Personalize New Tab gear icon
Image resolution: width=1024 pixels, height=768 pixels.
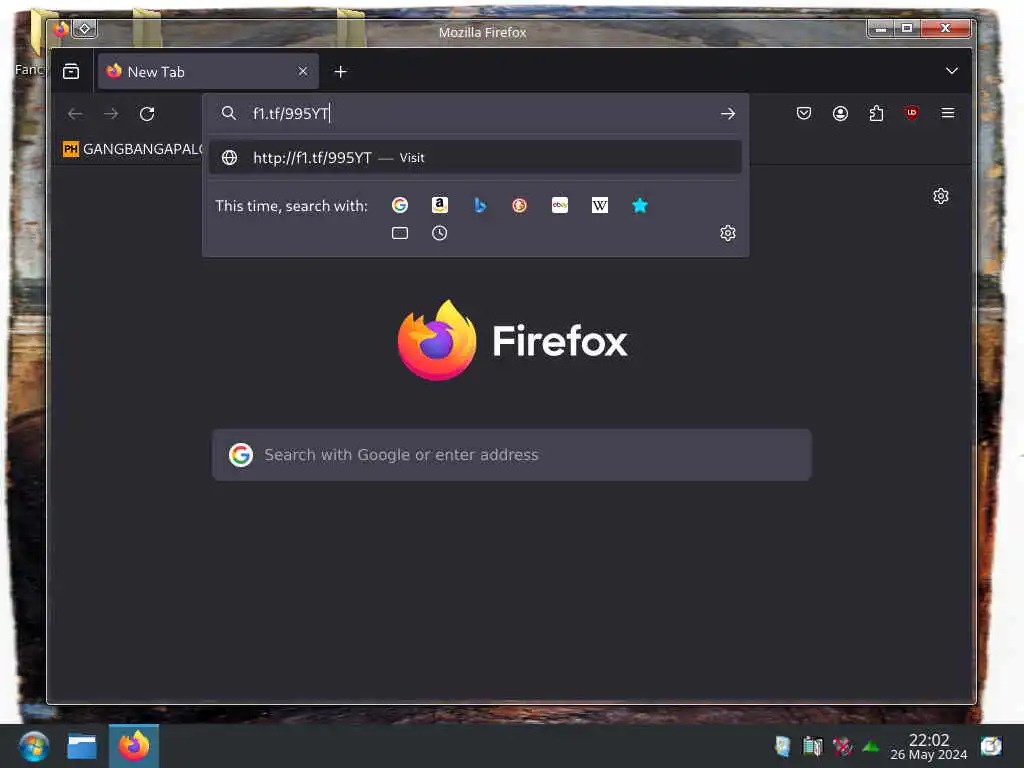940,196
